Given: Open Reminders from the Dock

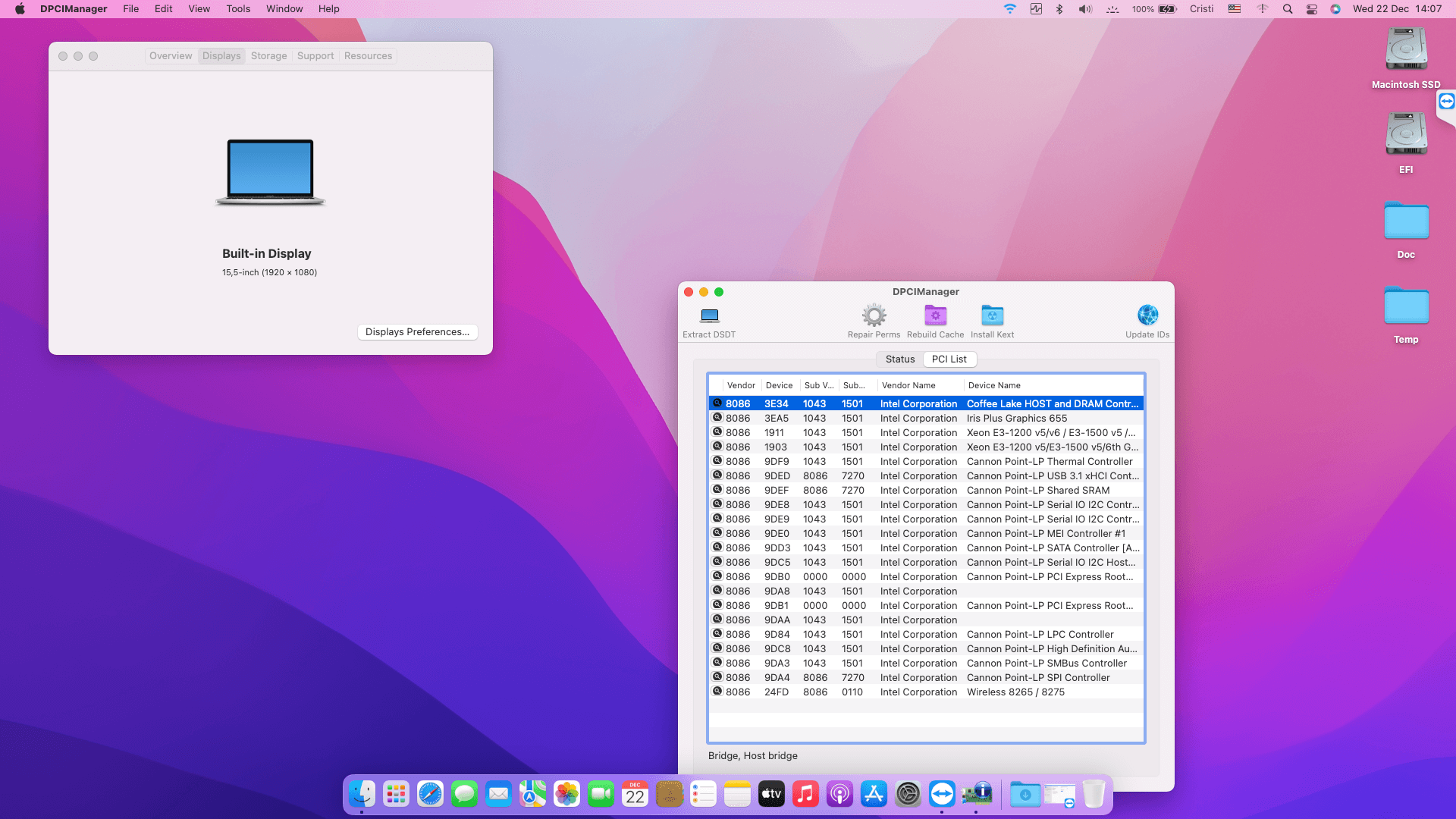Looking at the screenshot, I should (703, 794).
